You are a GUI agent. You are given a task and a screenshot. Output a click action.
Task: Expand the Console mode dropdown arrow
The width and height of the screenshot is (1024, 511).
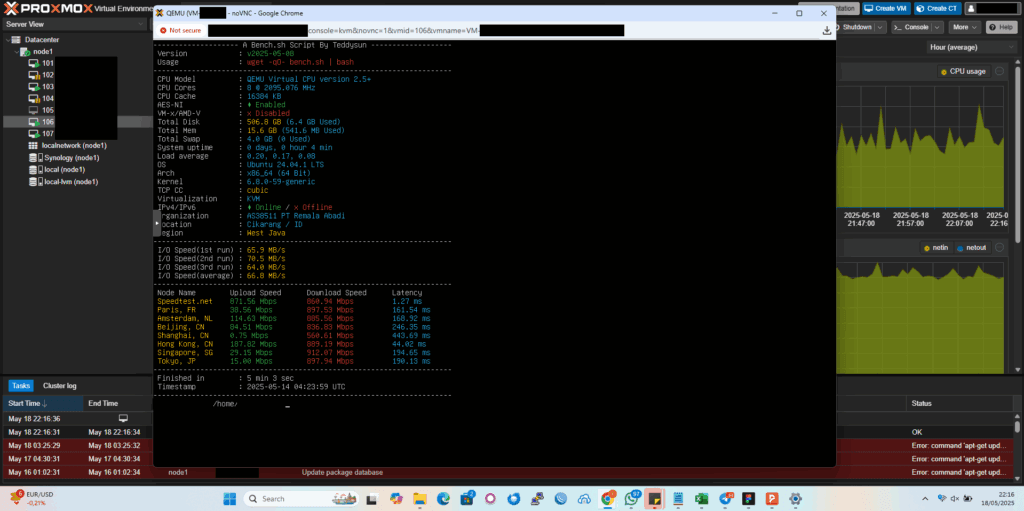pos(938,27)
